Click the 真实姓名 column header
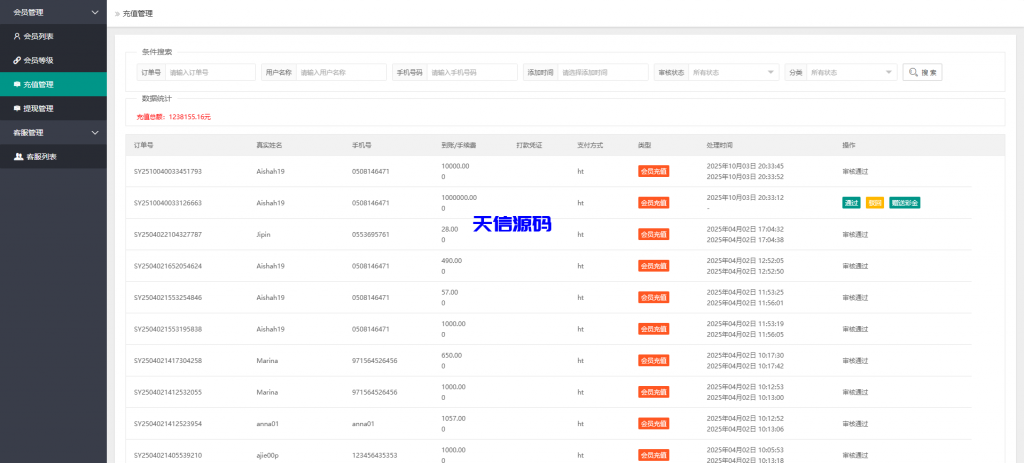The image size is (1024, 463). click(269, 145)
